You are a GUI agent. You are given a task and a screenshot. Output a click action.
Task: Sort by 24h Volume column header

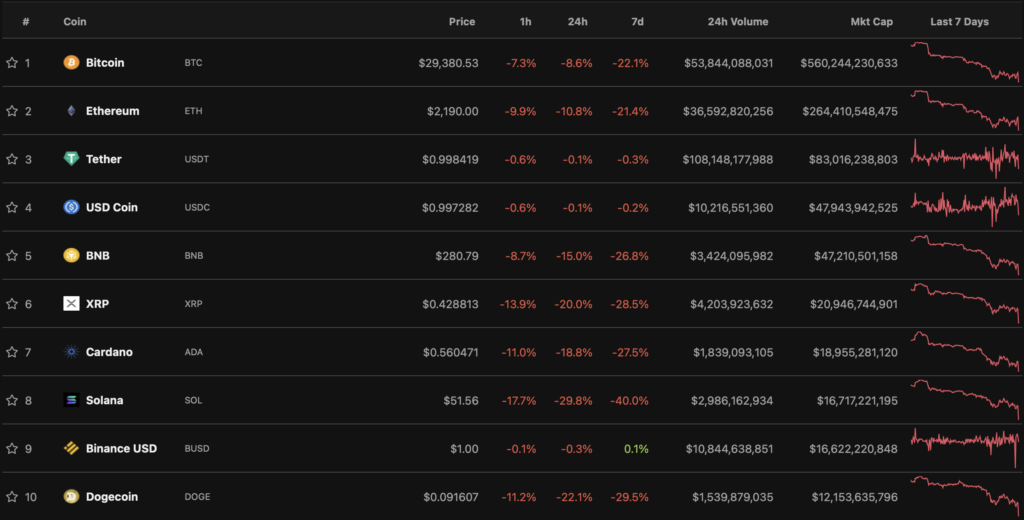coord(737,21)
